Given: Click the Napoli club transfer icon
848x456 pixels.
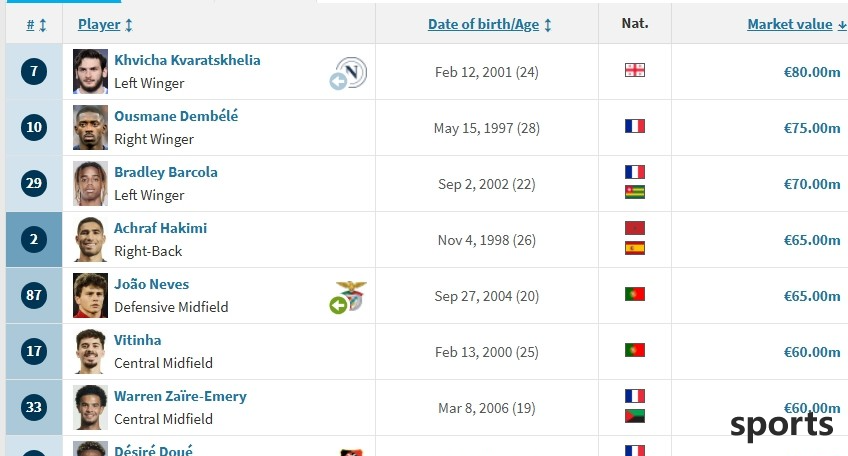Looking at the screenshot, I should tap(348, 73).
